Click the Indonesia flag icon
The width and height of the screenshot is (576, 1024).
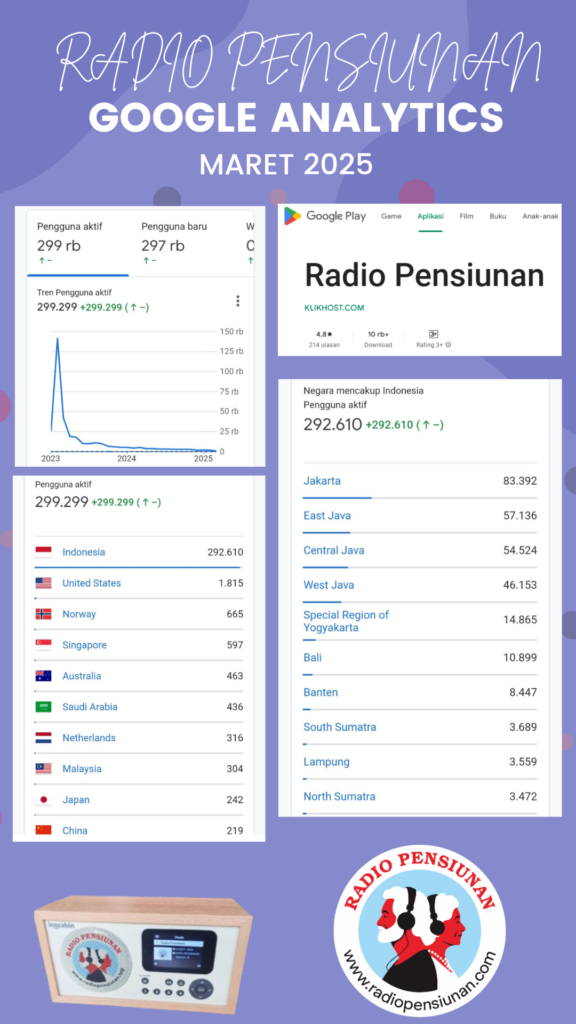click(43, 552)
